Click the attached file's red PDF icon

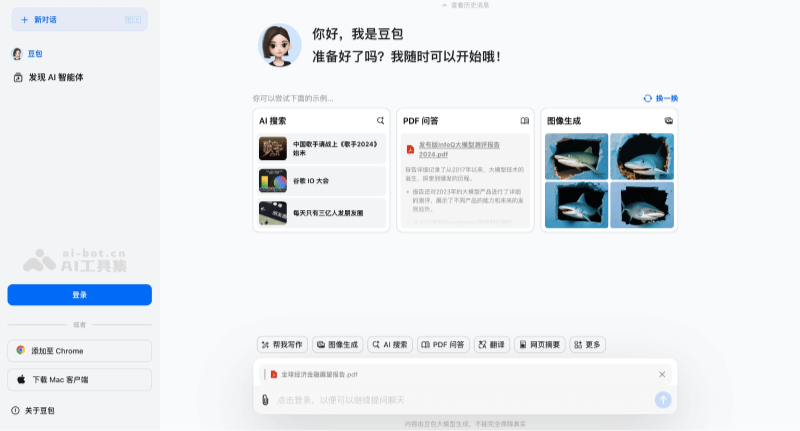point(273,374)
